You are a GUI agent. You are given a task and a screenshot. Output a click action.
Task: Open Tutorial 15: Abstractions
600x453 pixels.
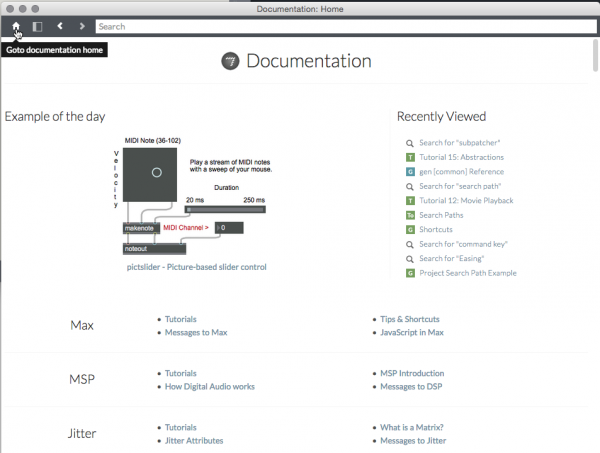(461, 157)
